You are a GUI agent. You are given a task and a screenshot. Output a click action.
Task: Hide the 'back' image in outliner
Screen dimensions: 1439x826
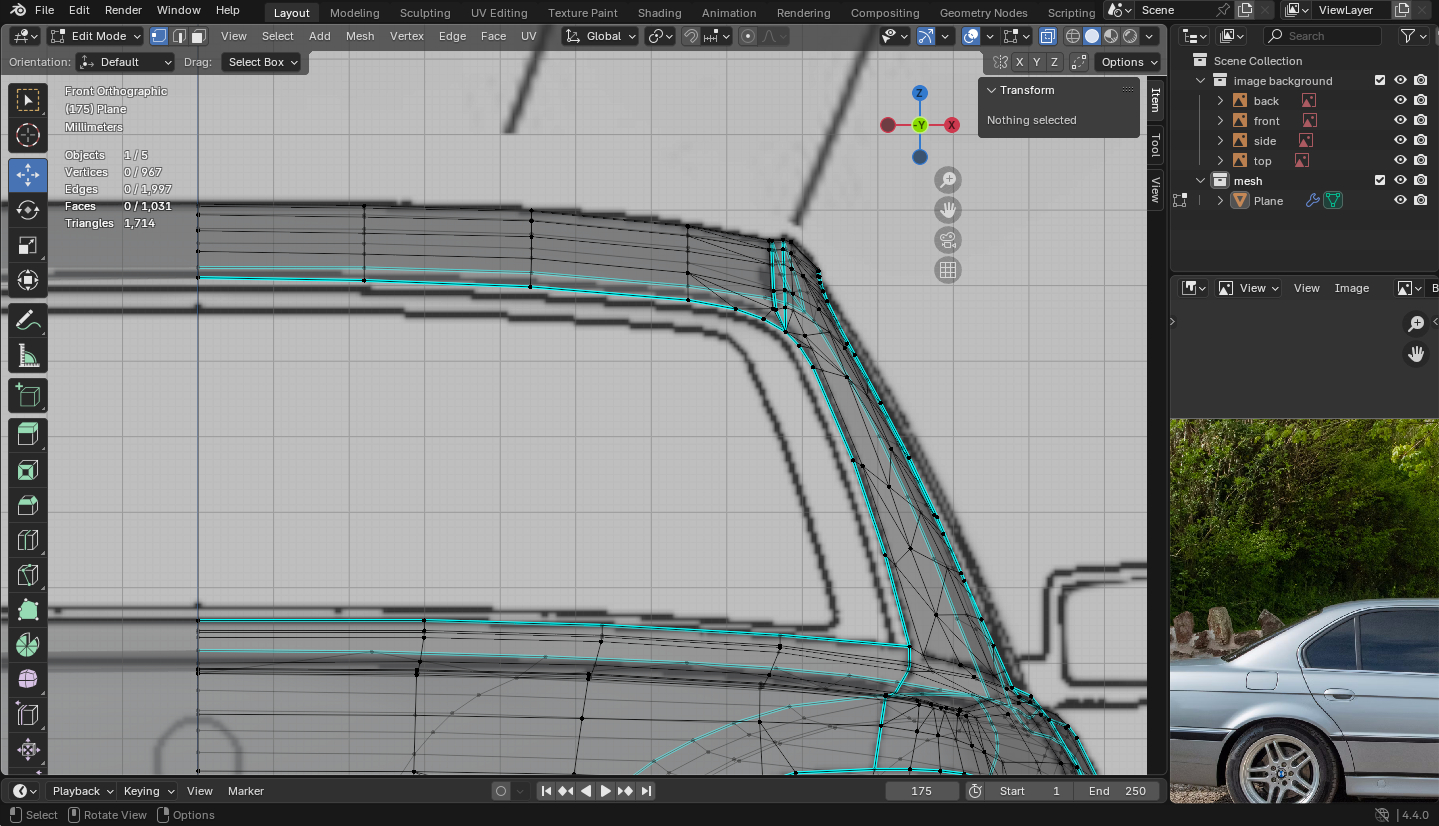[x=1400, y=101]
